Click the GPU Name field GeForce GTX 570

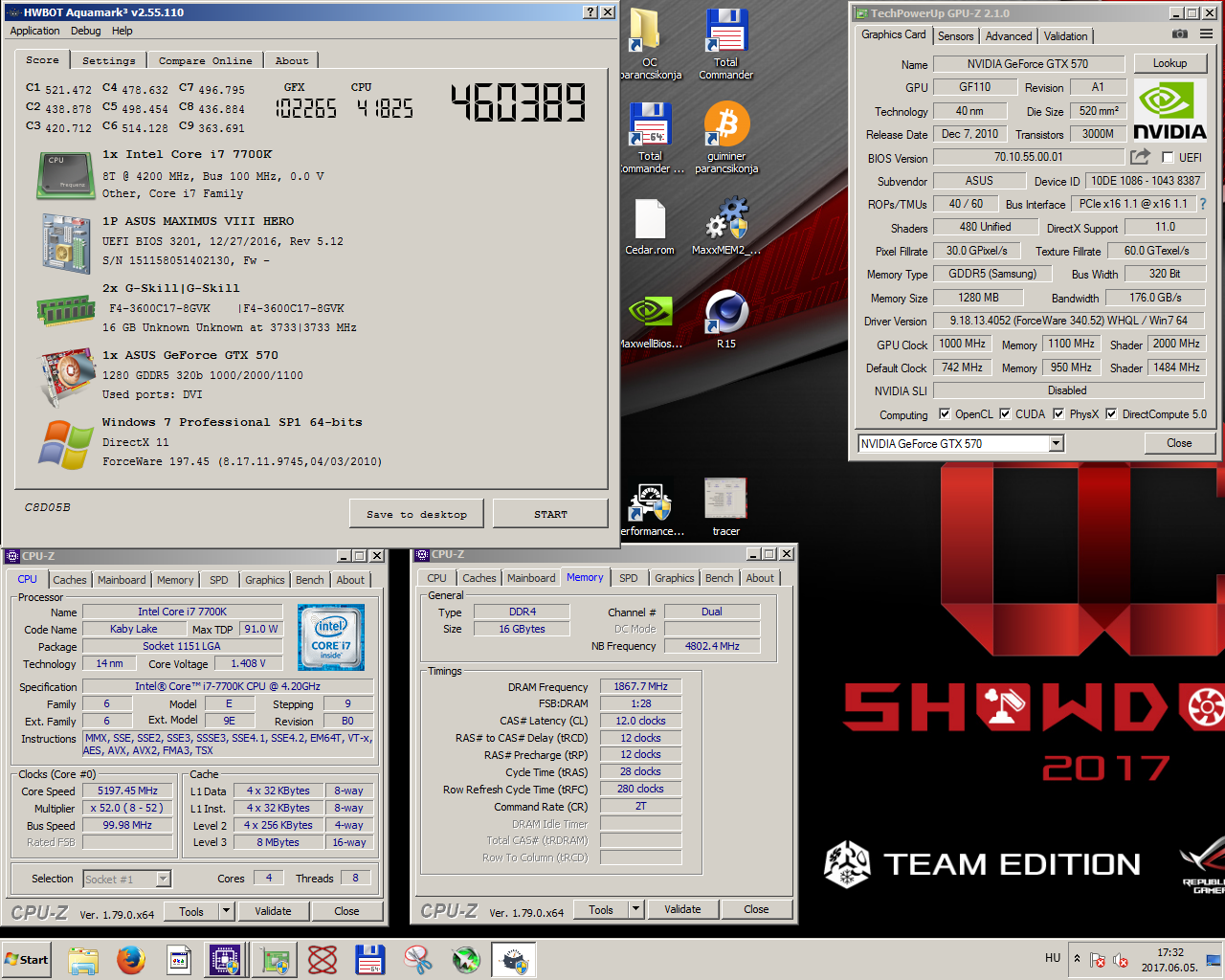pyautogui.click(x=1027, y=64)
